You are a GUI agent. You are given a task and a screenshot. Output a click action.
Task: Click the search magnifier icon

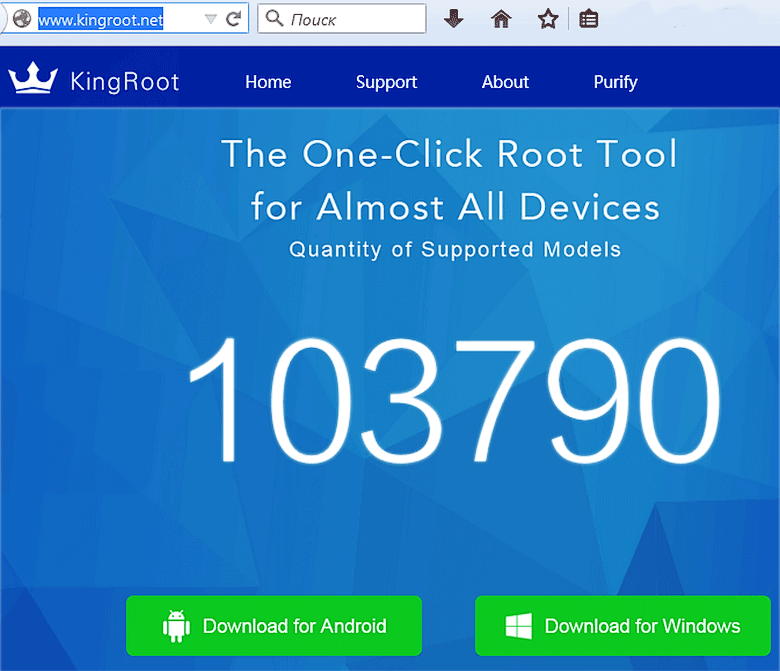pos(274,18)
